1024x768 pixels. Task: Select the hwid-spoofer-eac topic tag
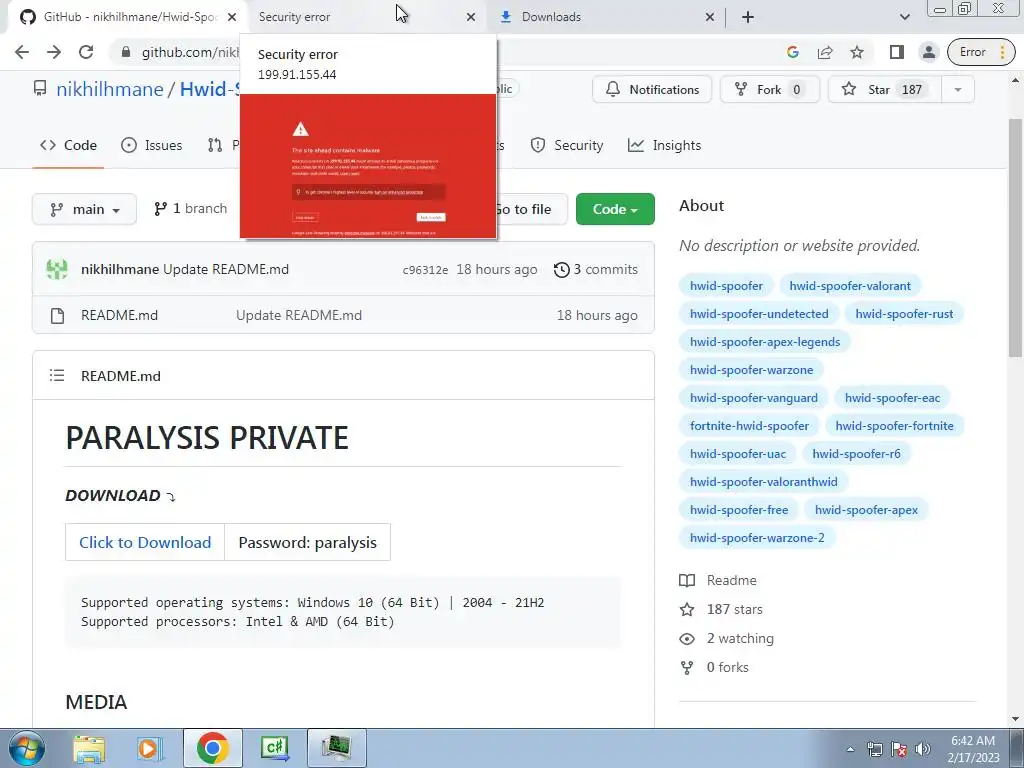pos(892,398)
